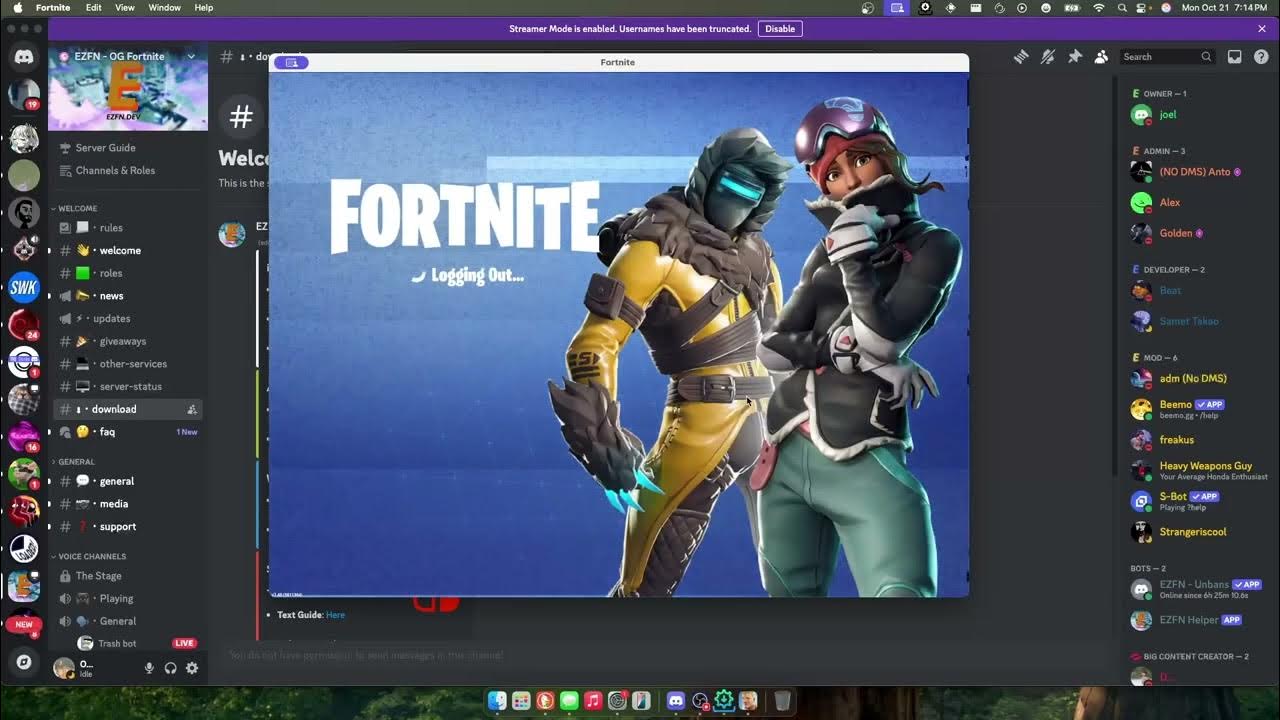1280x720 pixels.
Task: Click Spotlight search icon in menu bar
Action: [x=1122, y=7]
